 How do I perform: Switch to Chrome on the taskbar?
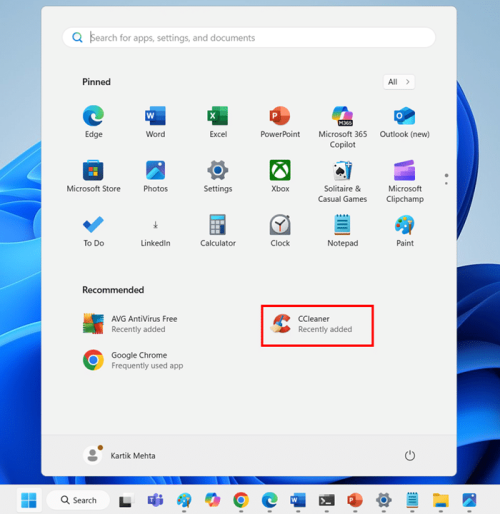point(241,500)
